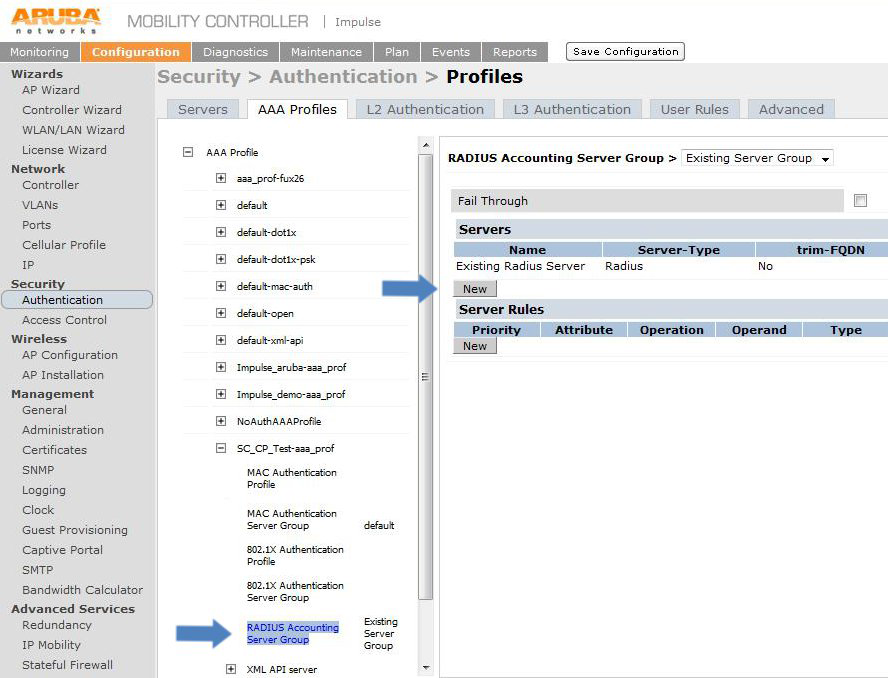Click the profile tree scrollbar thumb
Image resolution: width=888 pixels, height=678 pixels.
[x=426, y=377]
